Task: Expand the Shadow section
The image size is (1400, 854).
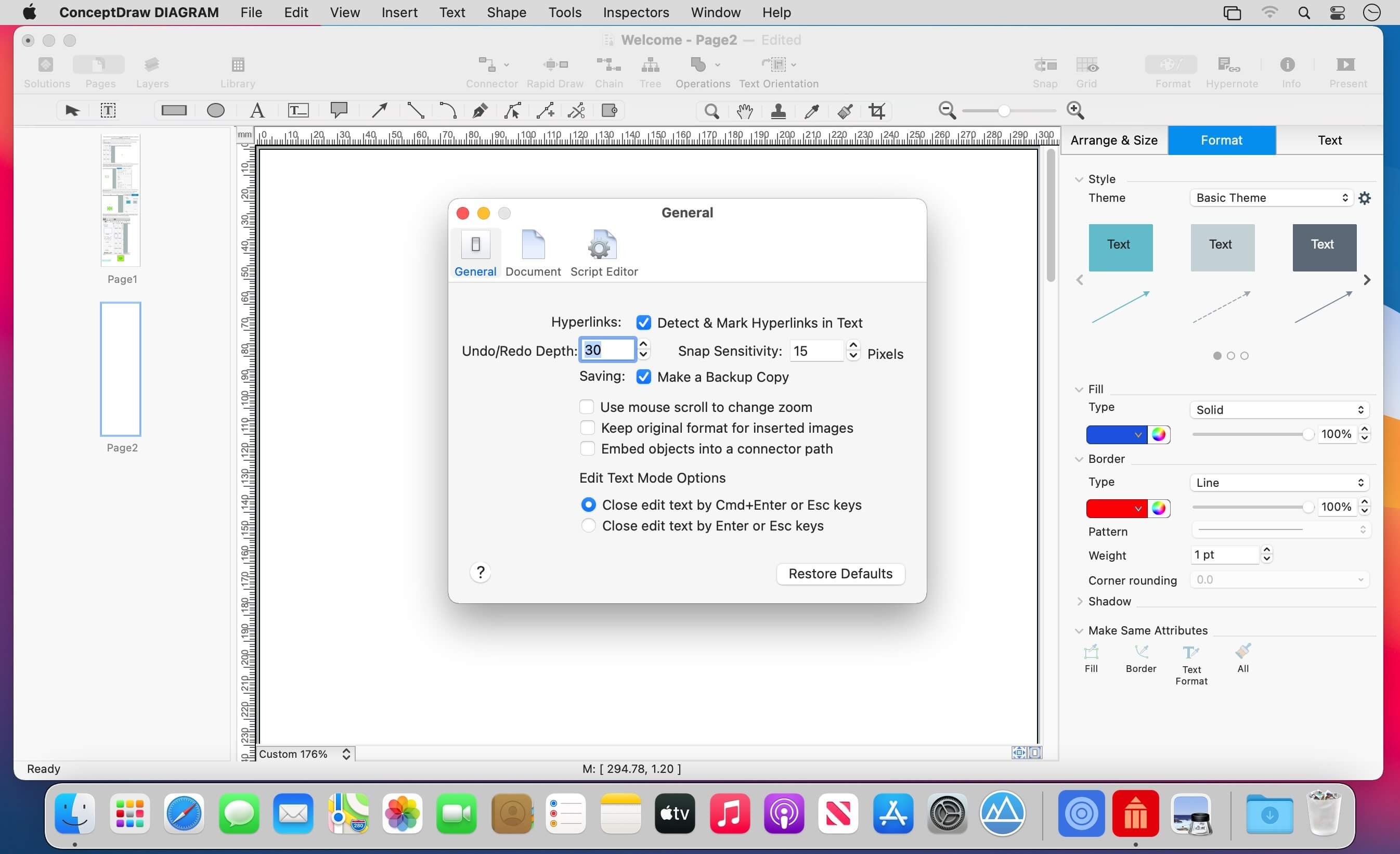Action: point(1080,601)
